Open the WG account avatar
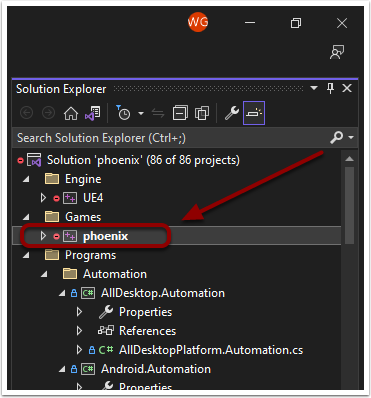The width and height of the screenshot is (371, 398). click(198, 22)
